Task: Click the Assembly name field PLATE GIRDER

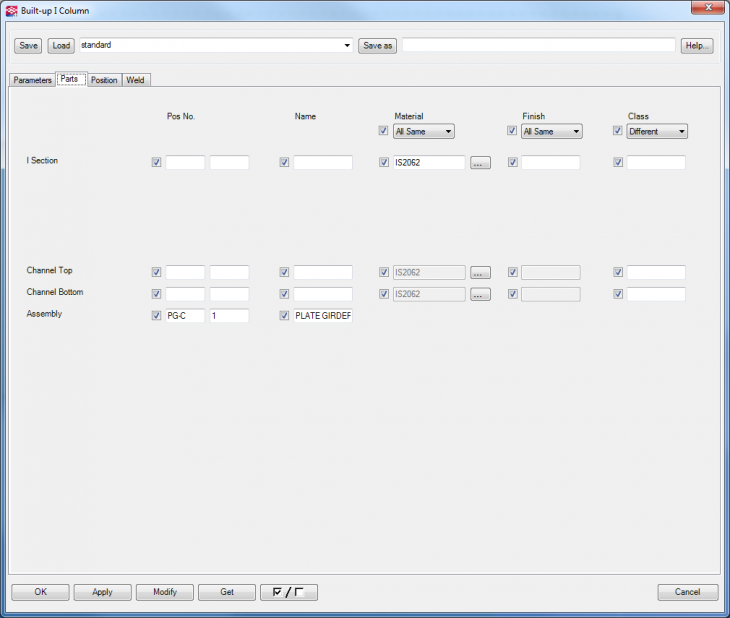Action: [323, 316]
